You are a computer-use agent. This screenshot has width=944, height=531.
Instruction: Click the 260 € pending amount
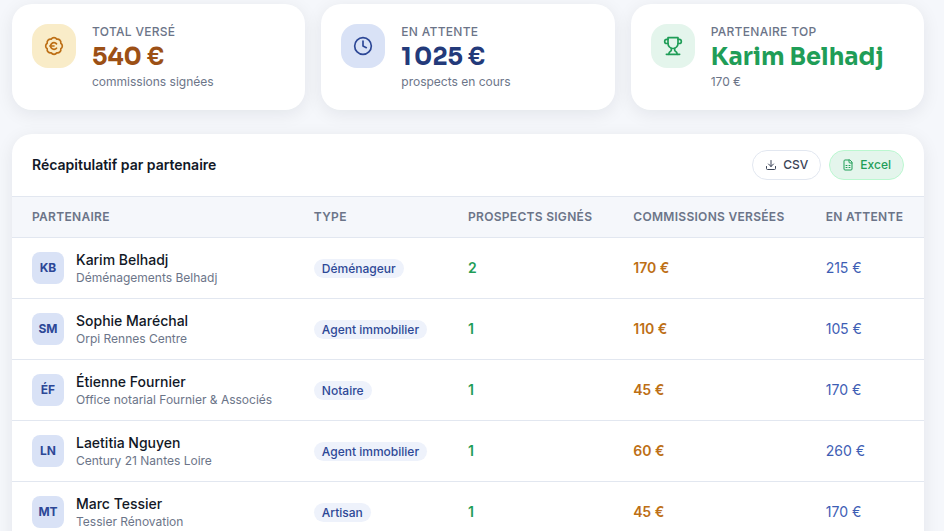coord(845,451)
